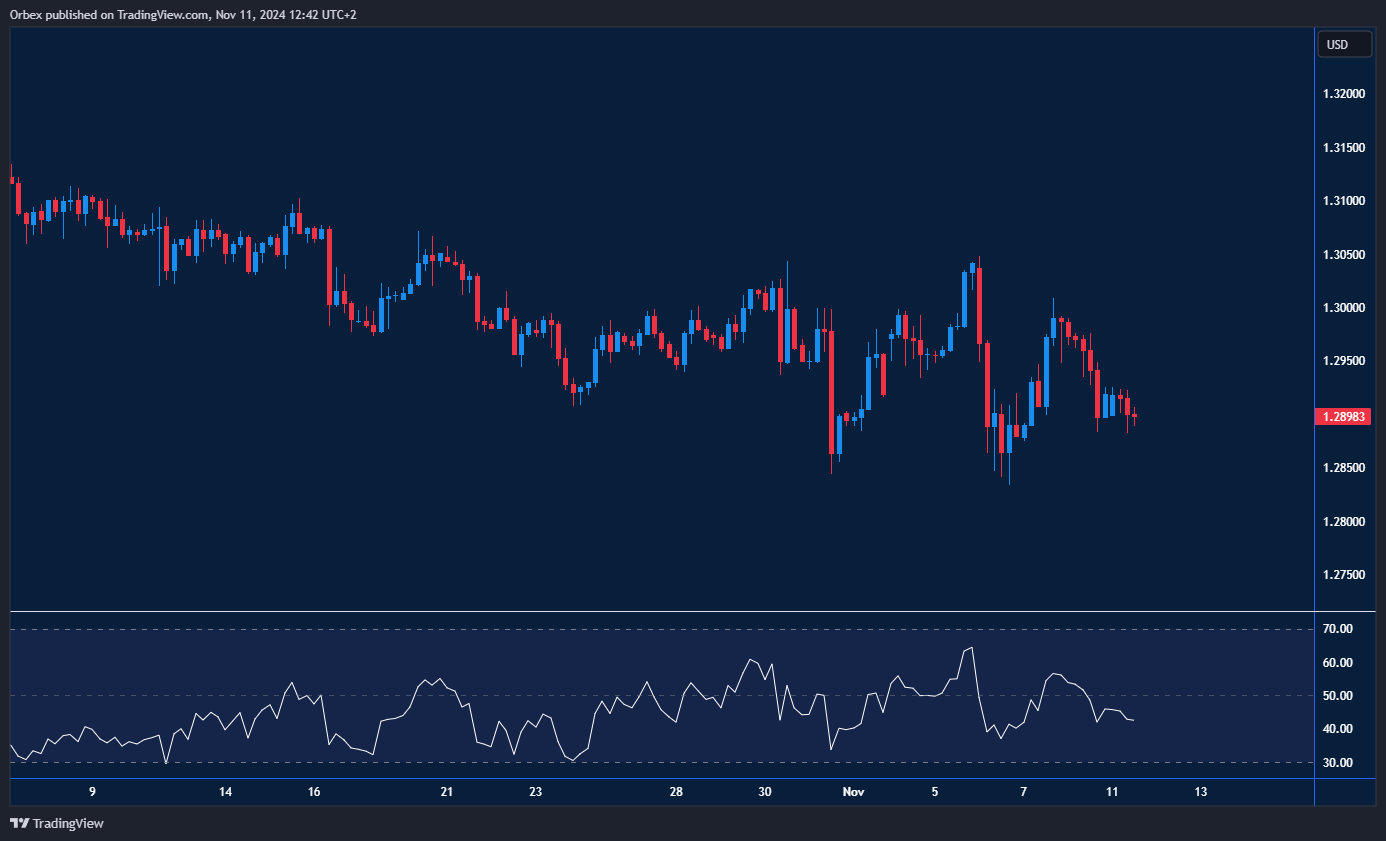Click the 30.00 RSI oversold level label
1386x841 pixels.
(1337, 763)
